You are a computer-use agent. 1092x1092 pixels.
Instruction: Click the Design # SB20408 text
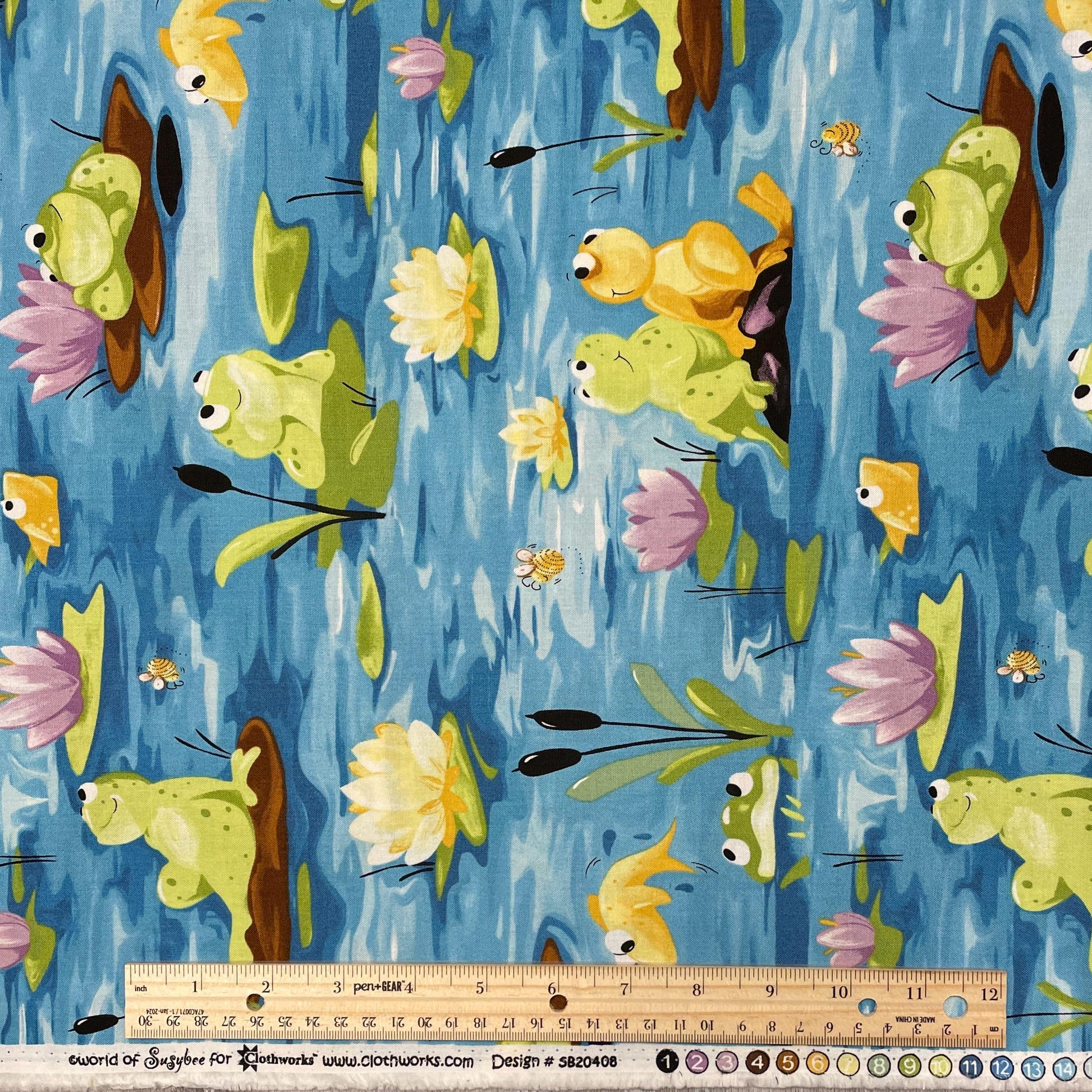pos(554,1061)
